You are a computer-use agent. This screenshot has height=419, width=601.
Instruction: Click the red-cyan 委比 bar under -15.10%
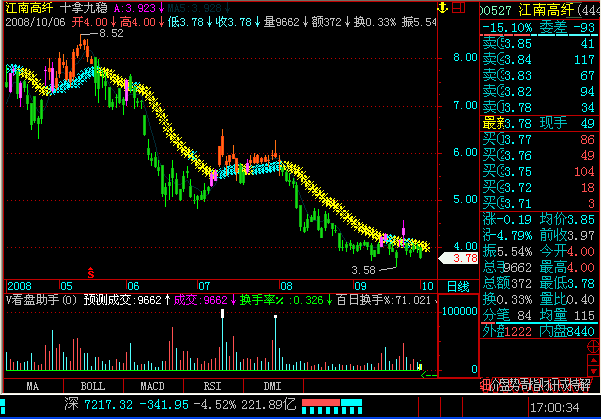tap(539, 35)
